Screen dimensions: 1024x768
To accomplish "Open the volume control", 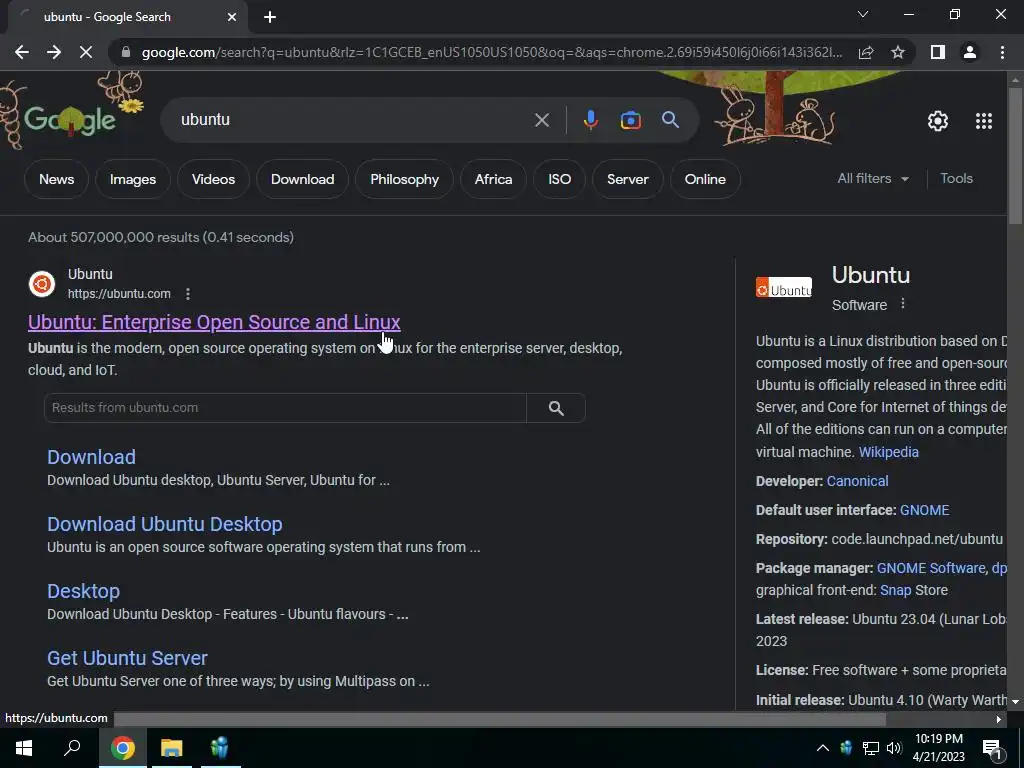I will pos(894,748).
